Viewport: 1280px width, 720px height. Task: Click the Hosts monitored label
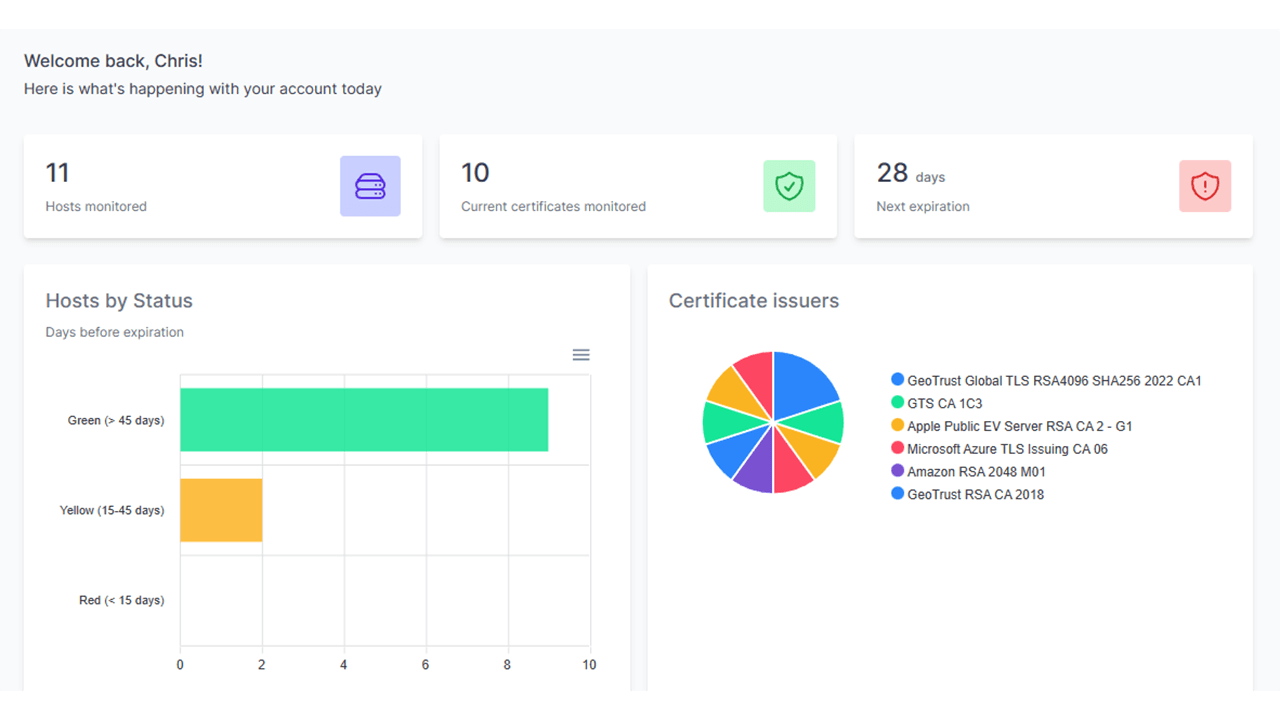[96, 206]
